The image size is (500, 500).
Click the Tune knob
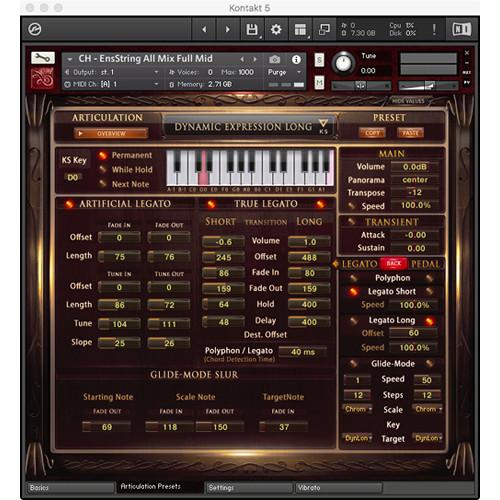coord(343,63)
